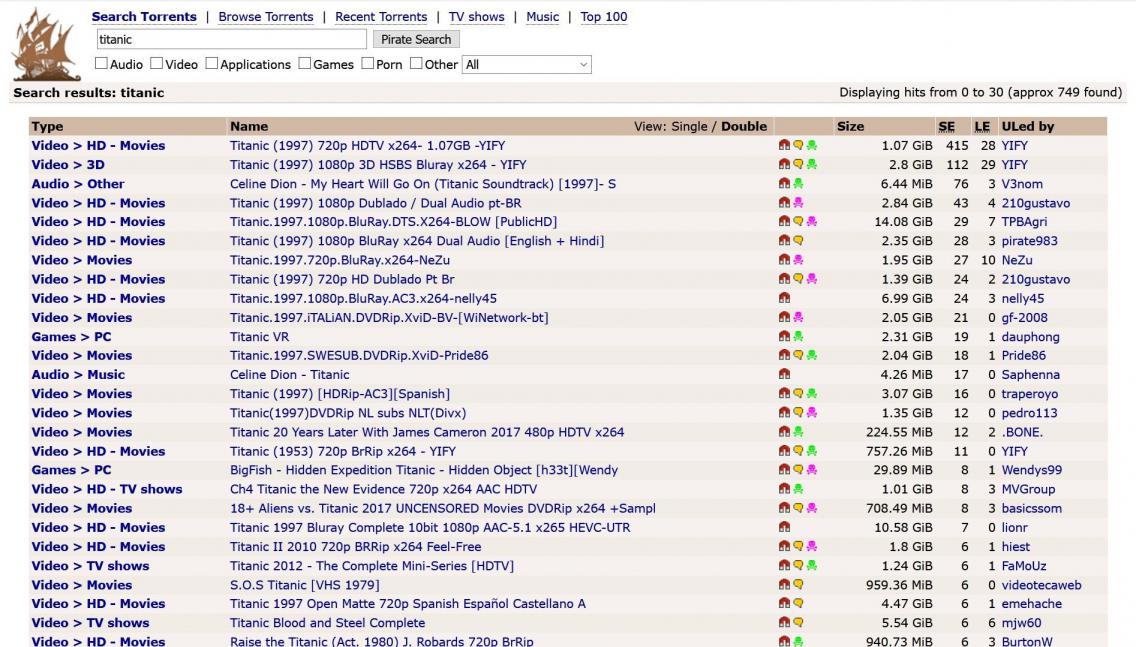This screenshot has width=1136, height=647.
Task: Sort by the ULed by header
Action: (1027, 126)
